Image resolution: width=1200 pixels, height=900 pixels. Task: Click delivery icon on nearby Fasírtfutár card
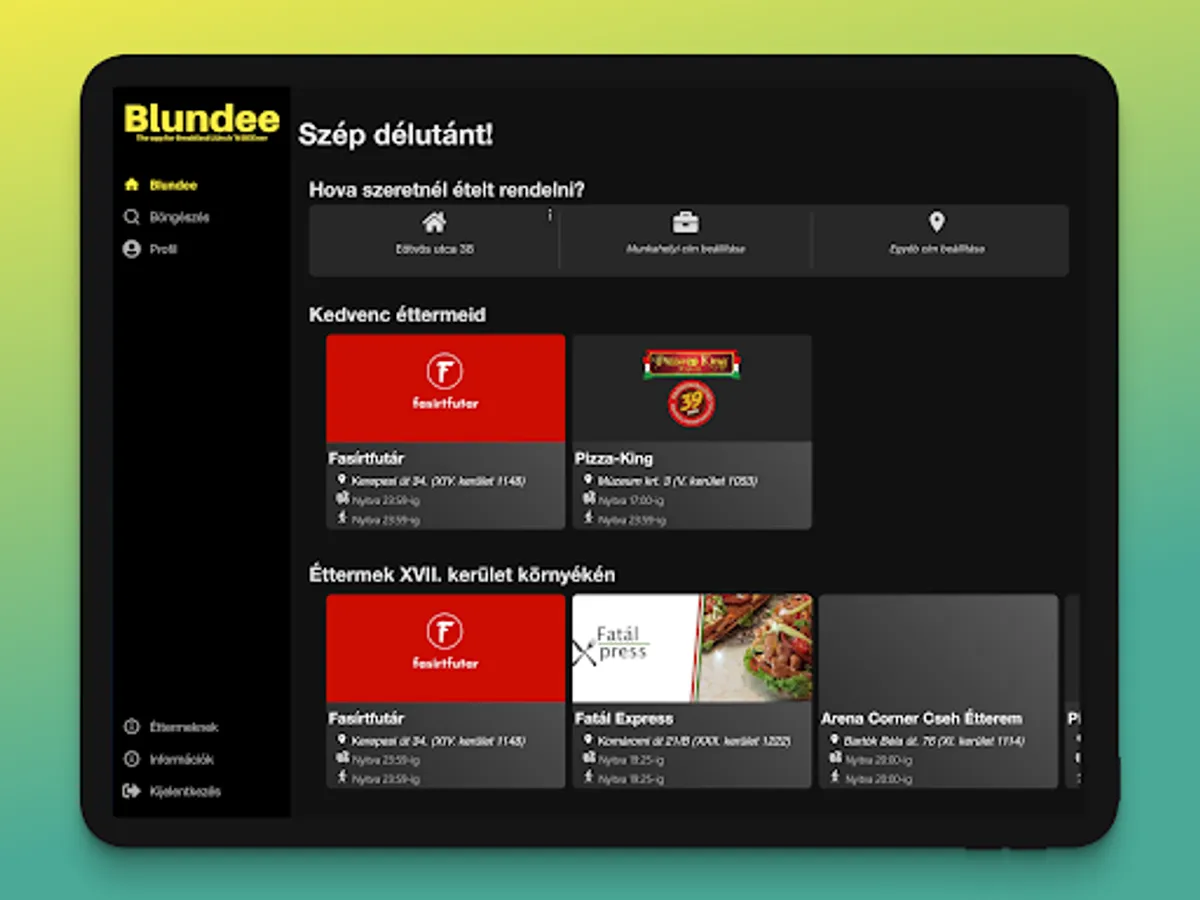click(x=343, y=759)
